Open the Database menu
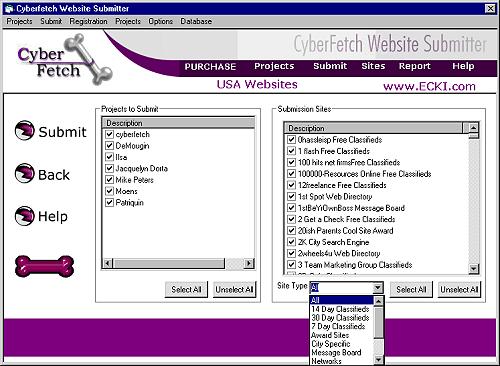 click(x=196, y=21)
